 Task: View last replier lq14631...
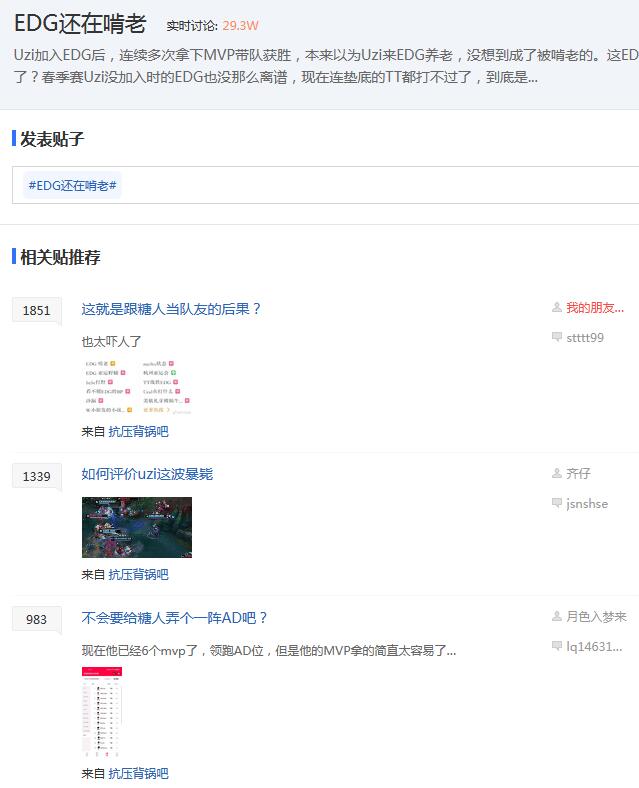pos(594,646)
